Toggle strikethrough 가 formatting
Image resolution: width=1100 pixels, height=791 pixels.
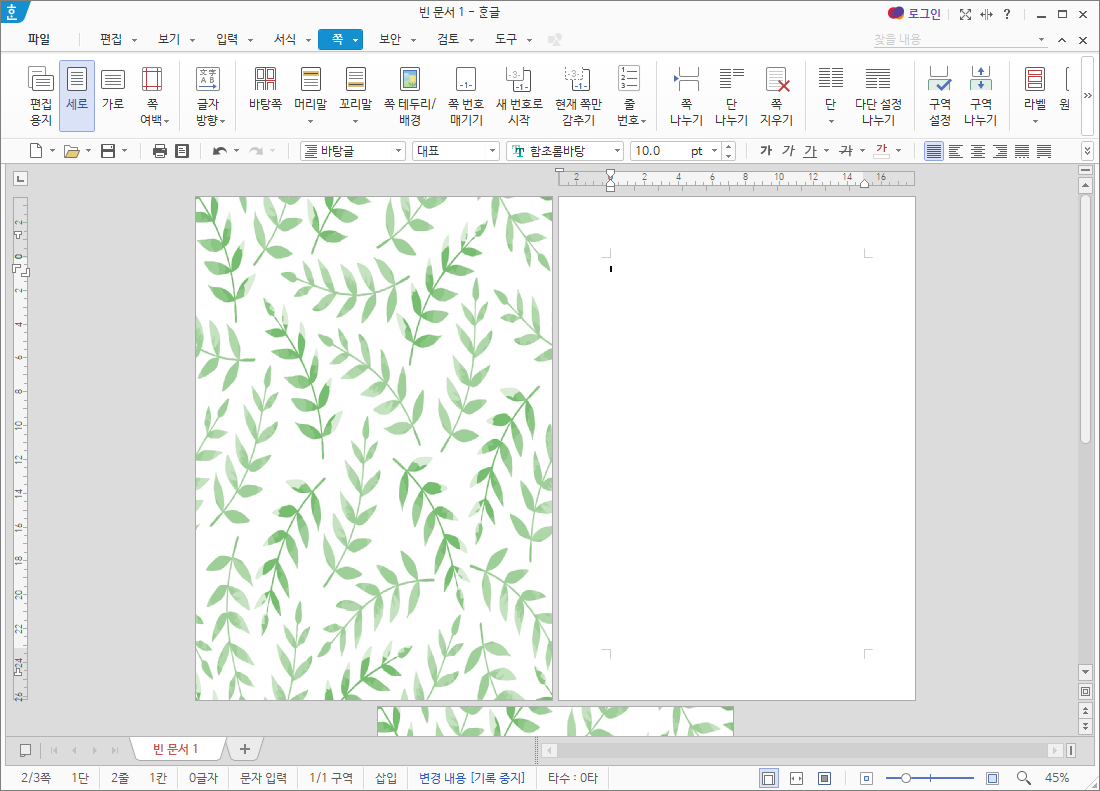click(x=846, y=151)
